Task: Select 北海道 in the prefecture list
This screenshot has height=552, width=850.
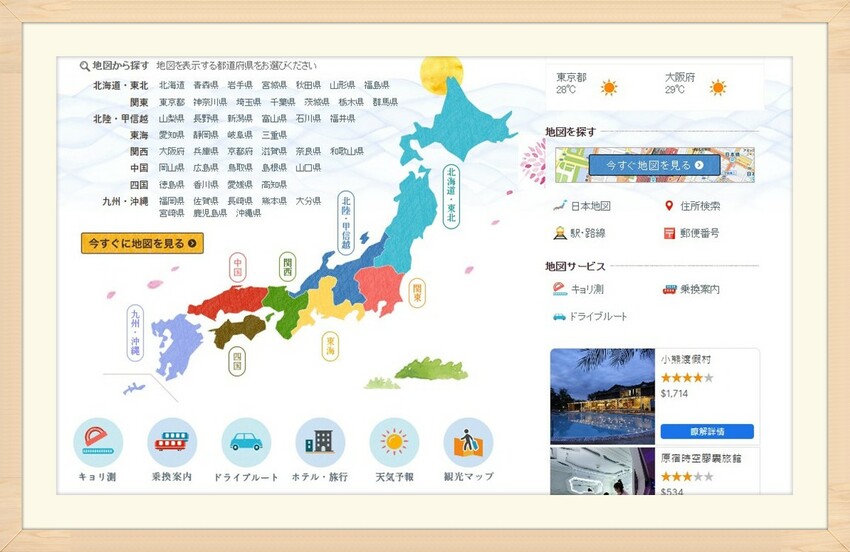Action: pyautogui.click(x=172, y=86)
